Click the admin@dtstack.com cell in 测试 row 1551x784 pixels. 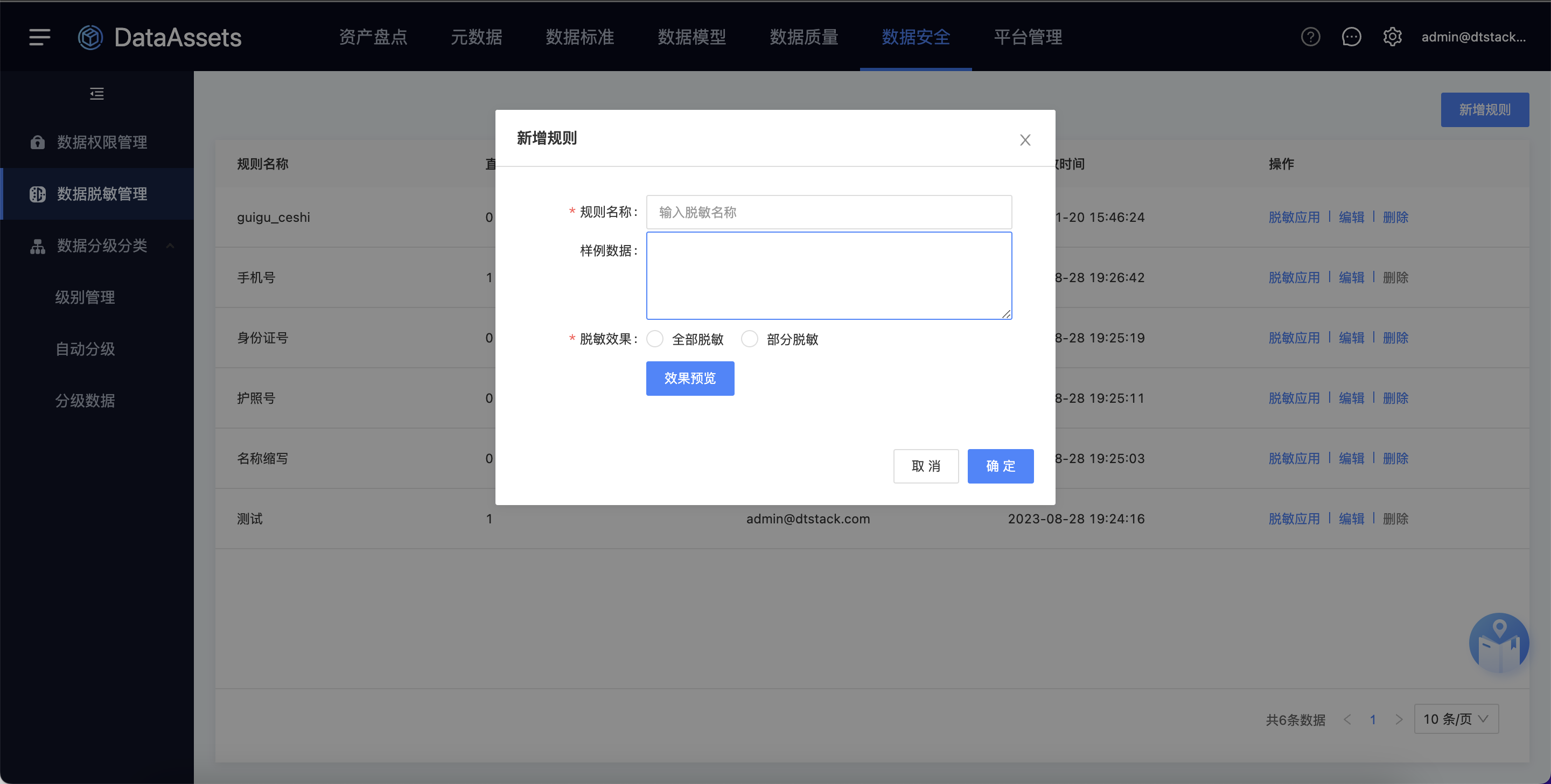(808, 519)
